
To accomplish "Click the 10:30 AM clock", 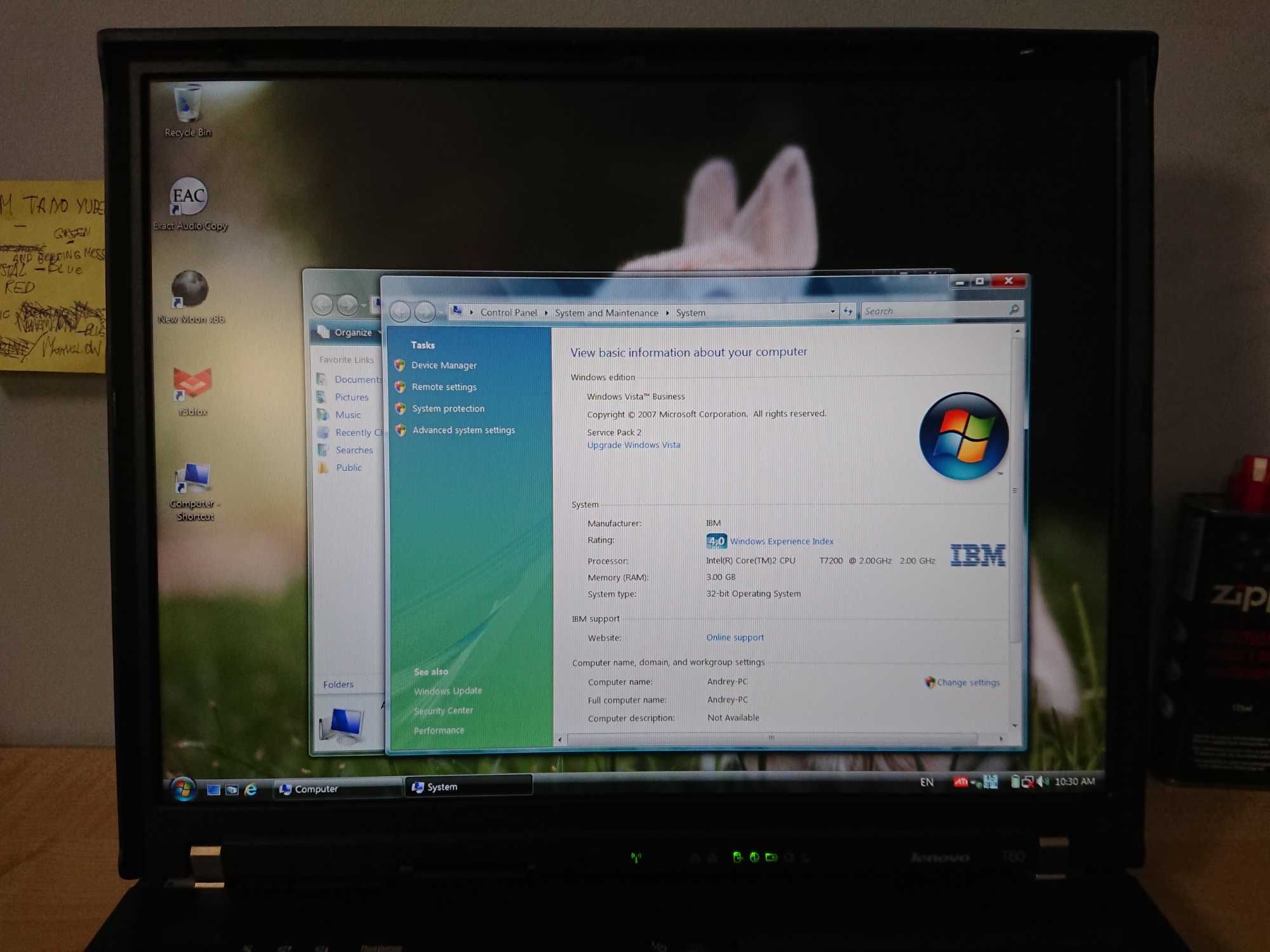I will [x=1074, y=781].
